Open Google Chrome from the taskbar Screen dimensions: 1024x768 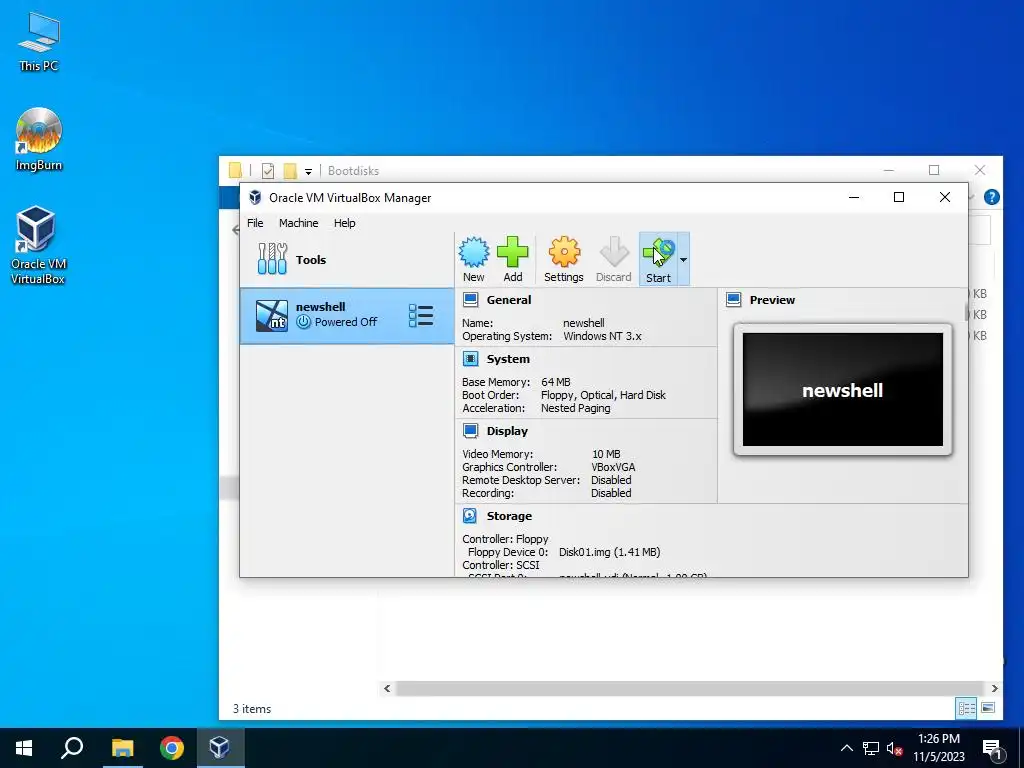pyautogui.click(x=171, y=748)
